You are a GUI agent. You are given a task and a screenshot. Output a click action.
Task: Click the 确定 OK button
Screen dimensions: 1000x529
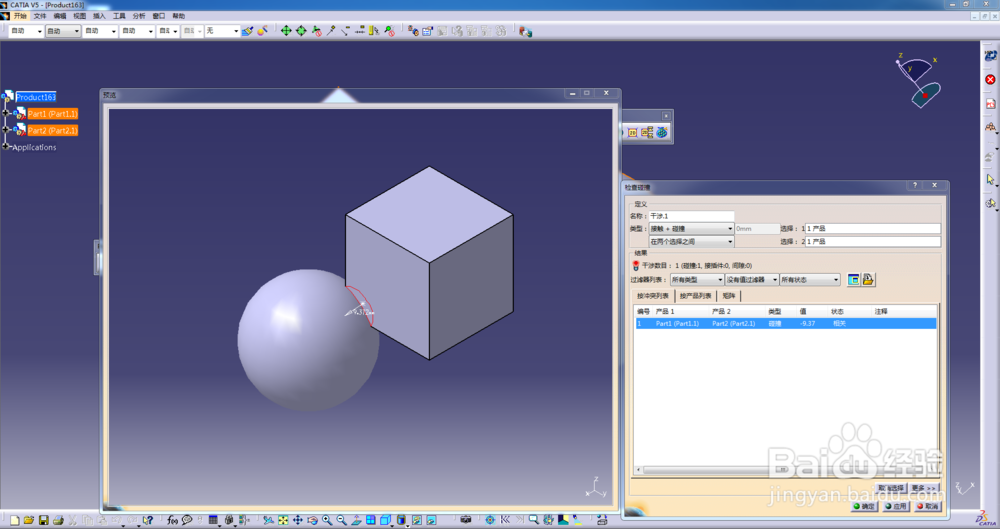864,506
